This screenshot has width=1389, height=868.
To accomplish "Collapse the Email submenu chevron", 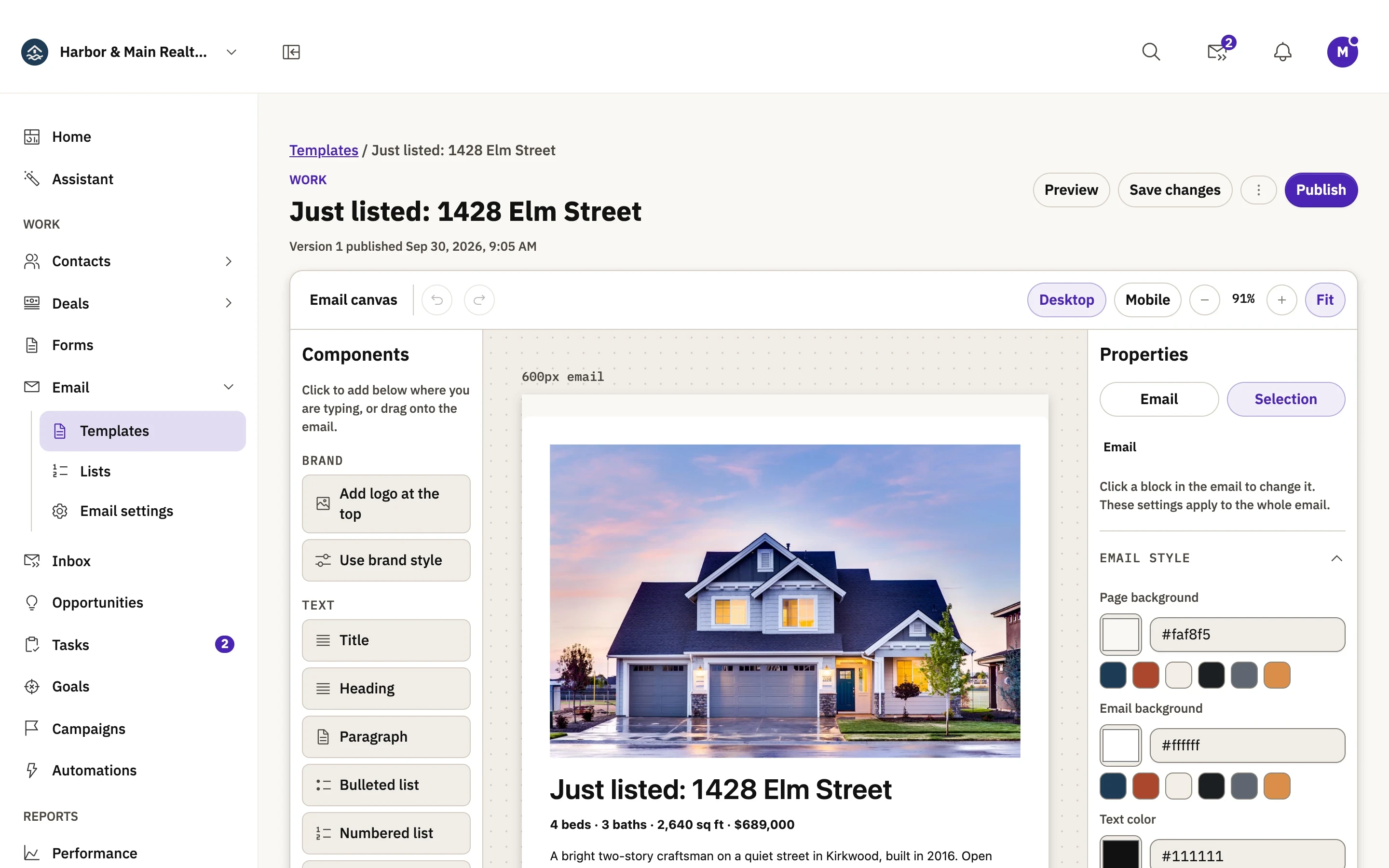I will click(229, 387).
